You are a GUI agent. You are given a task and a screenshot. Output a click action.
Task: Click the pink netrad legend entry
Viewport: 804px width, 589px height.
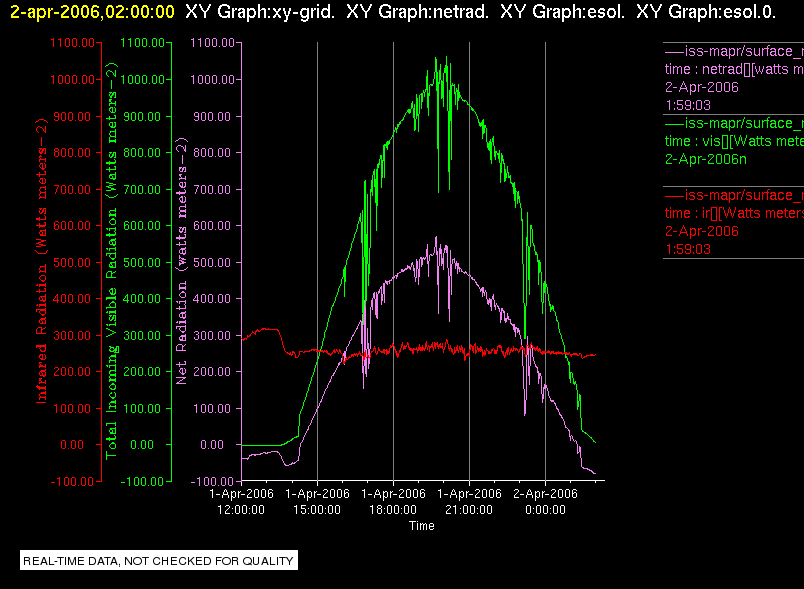tap(734, 78)
